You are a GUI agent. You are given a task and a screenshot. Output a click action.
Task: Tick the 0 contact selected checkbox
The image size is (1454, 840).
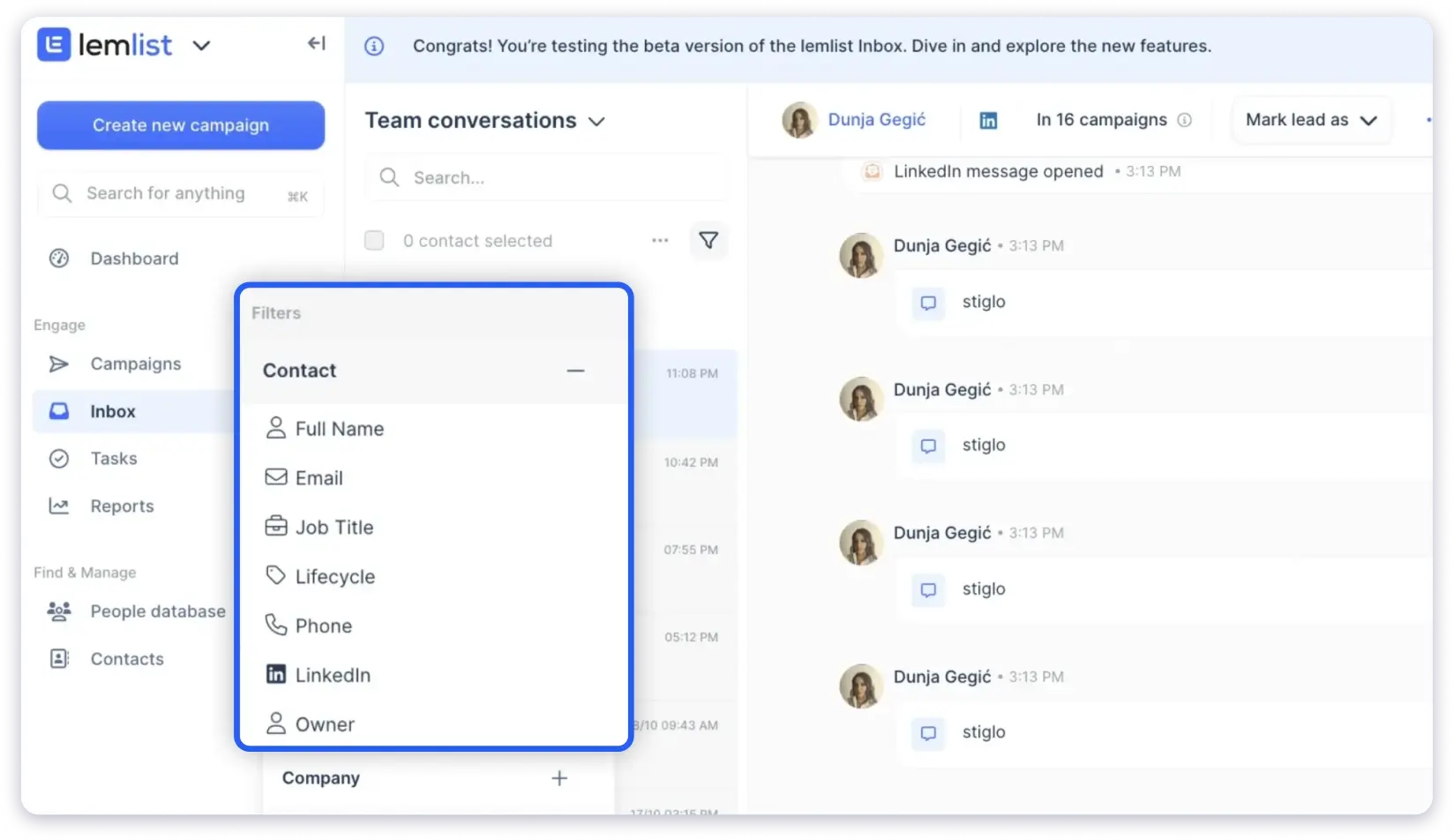(x=374, y=240)
